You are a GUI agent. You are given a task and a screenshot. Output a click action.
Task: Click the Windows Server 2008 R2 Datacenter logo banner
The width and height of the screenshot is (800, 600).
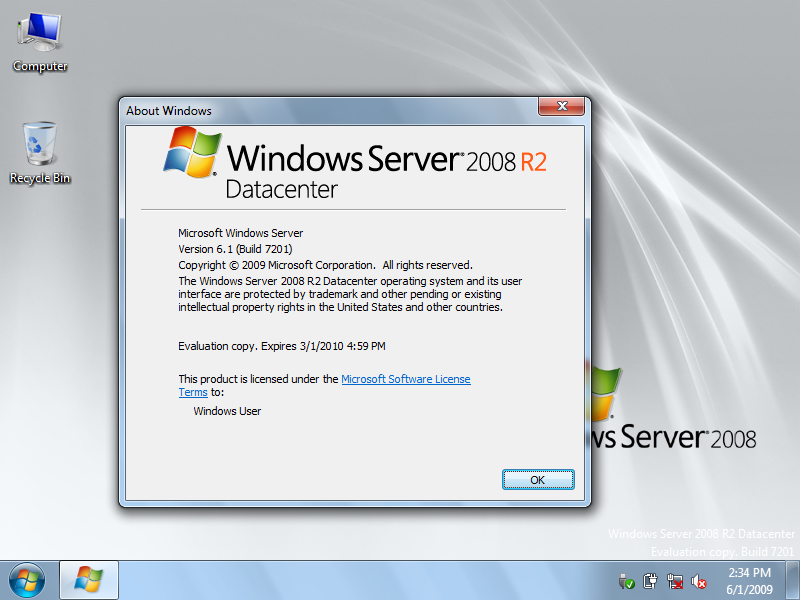(x=355, y=163)
